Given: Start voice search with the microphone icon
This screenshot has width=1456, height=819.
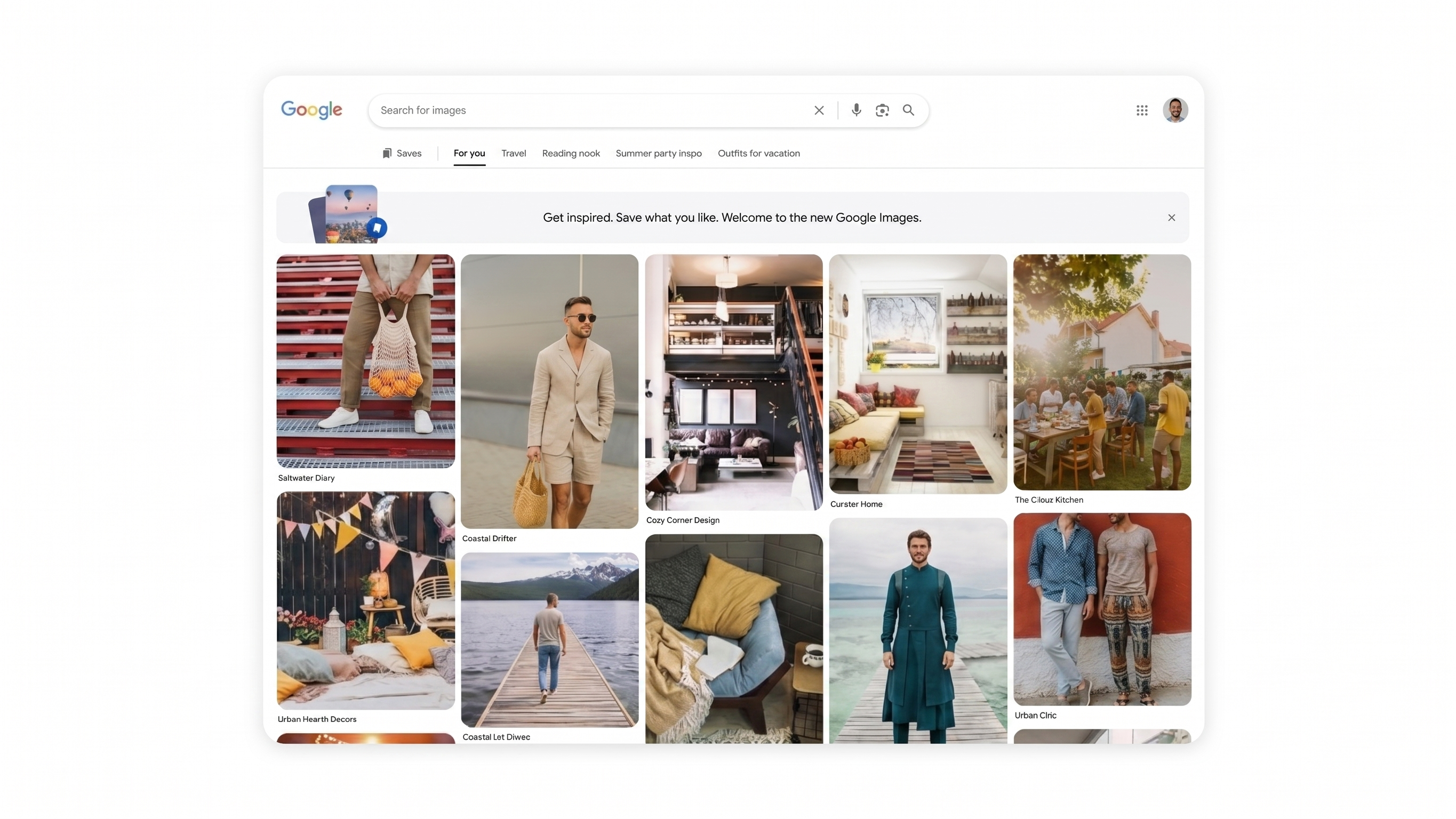Looking at the screenshot, I should coord(857,110).
